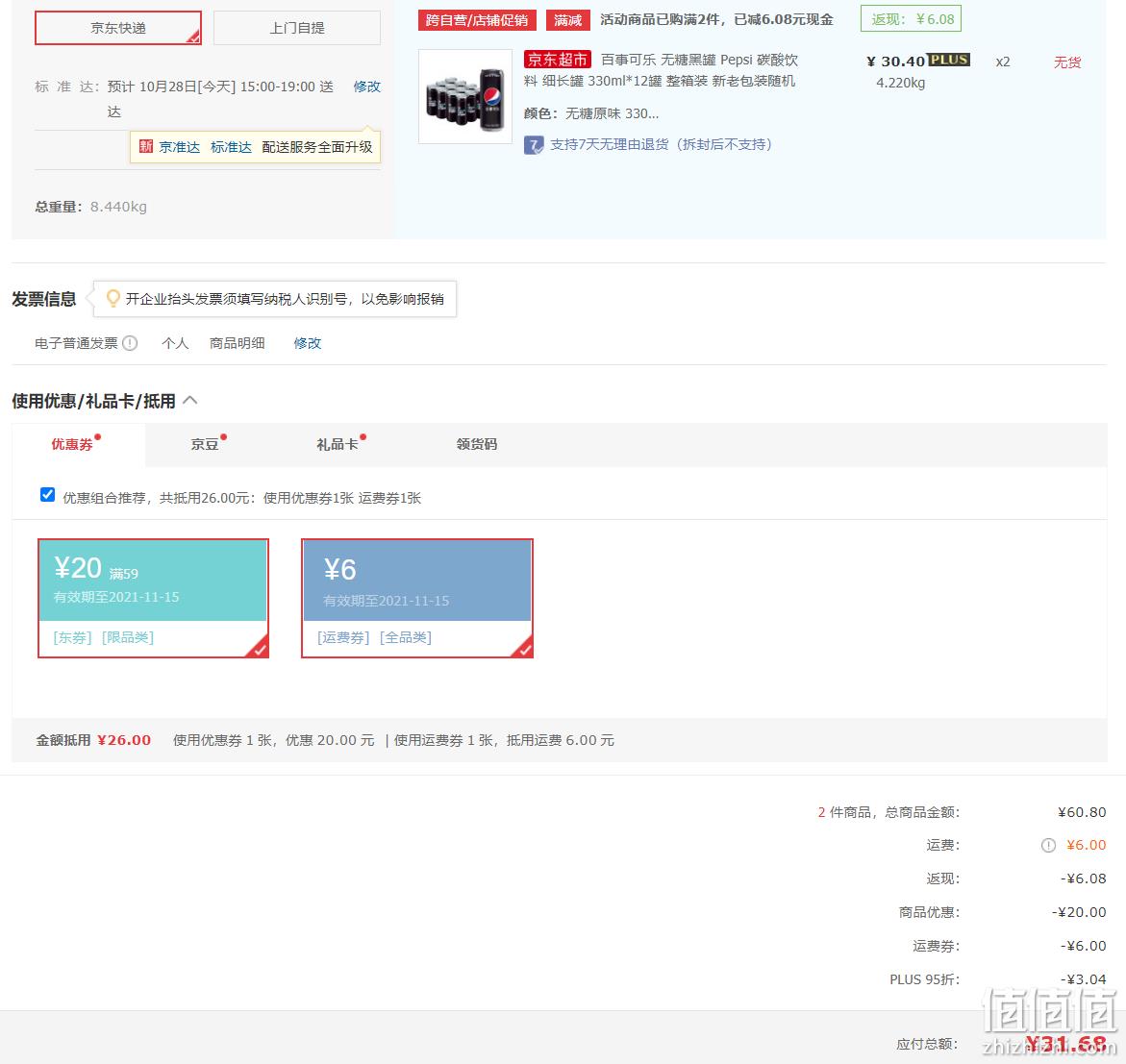Deselect the ¥6 运费券 coupon card
1126x1064 pixels.
coord(417,598)
